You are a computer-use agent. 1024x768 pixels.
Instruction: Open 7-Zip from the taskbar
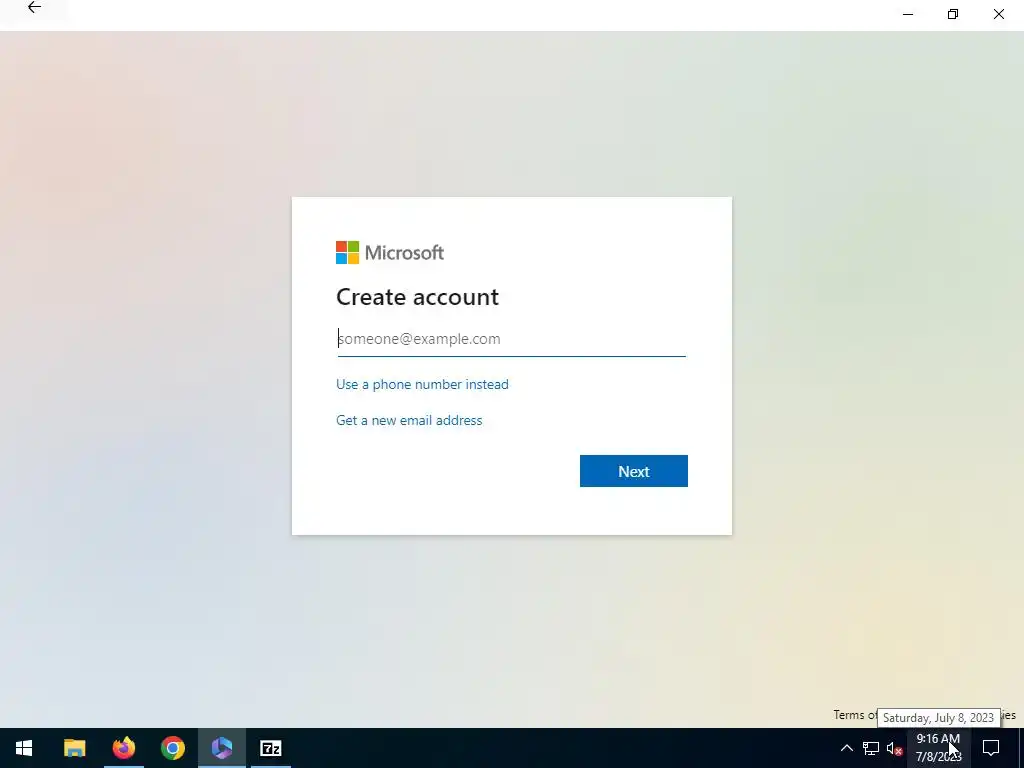click(270, 748)
